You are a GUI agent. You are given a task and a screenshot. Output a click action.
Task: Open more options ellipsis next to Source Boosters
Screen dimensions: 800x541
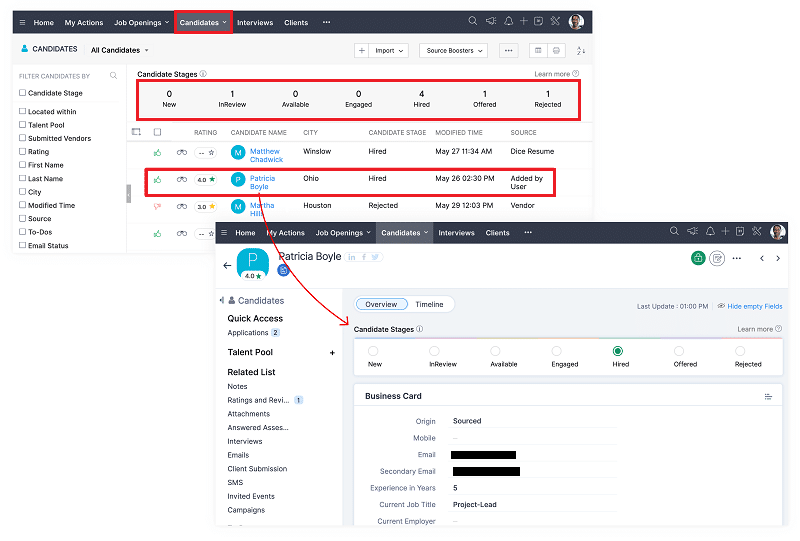pyautogui.click(x=508, y=51)
